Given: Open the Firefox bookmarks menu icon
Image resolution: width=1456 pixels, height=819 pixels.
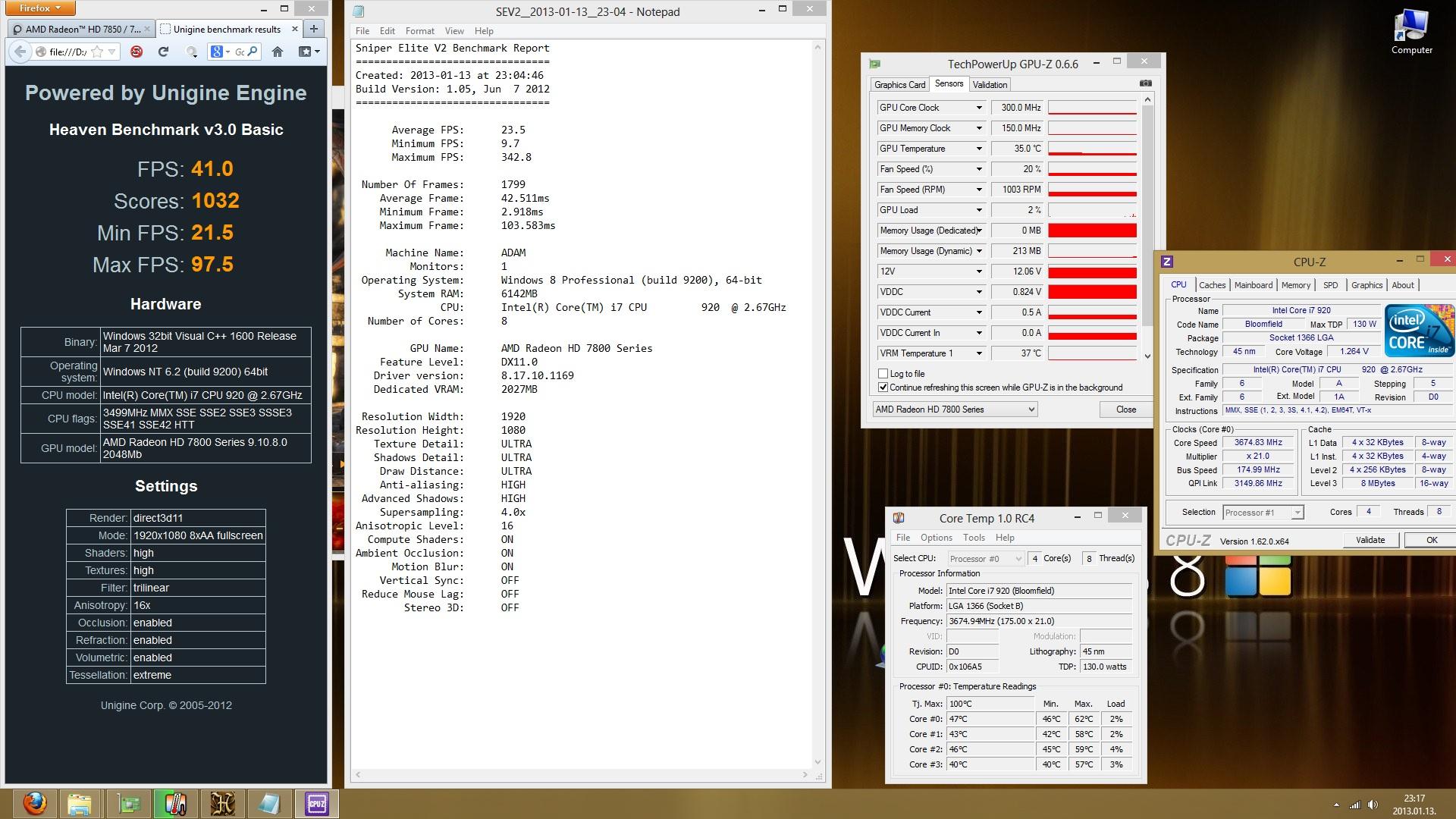Looking at the screenshot, I should pos(309,52).
